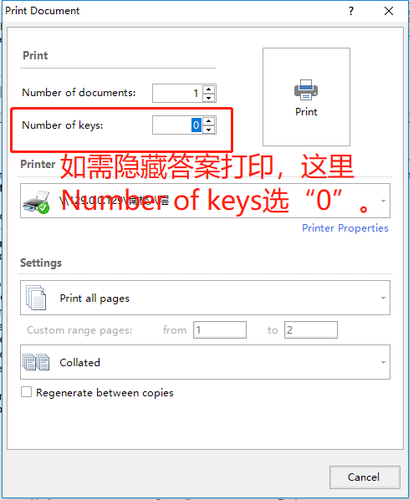Open the help question mark in title bar
Viewport: 410px width, 500px height.
[x=351, y=11]
